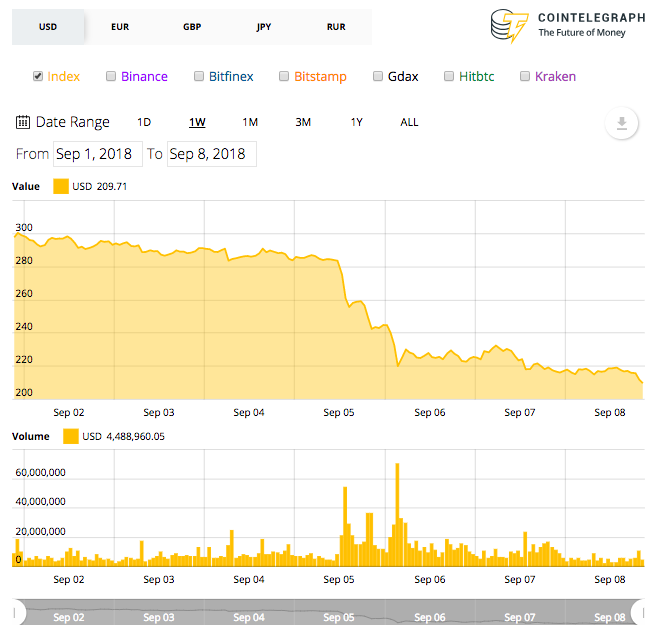Click the chart download icon

click(x=621, y=123)
